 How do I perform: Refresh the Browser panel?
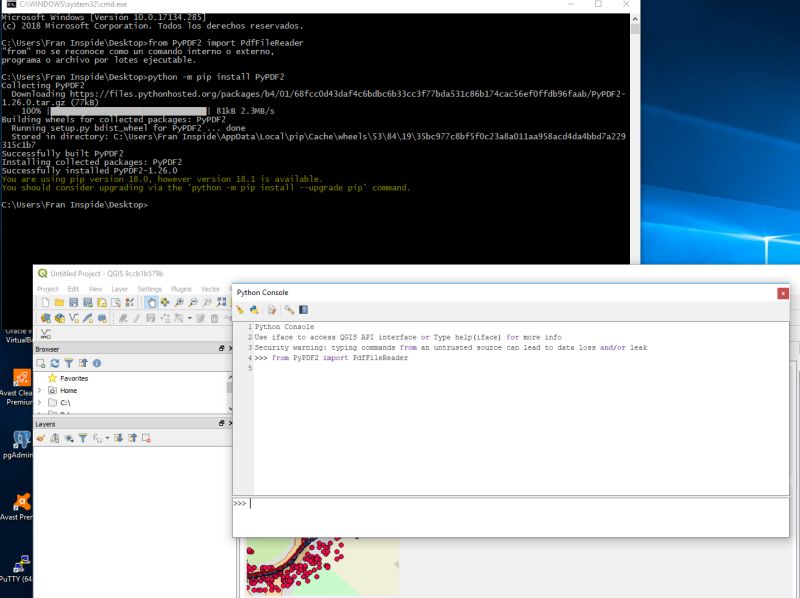pyautogui.click(x=54, y=363)
